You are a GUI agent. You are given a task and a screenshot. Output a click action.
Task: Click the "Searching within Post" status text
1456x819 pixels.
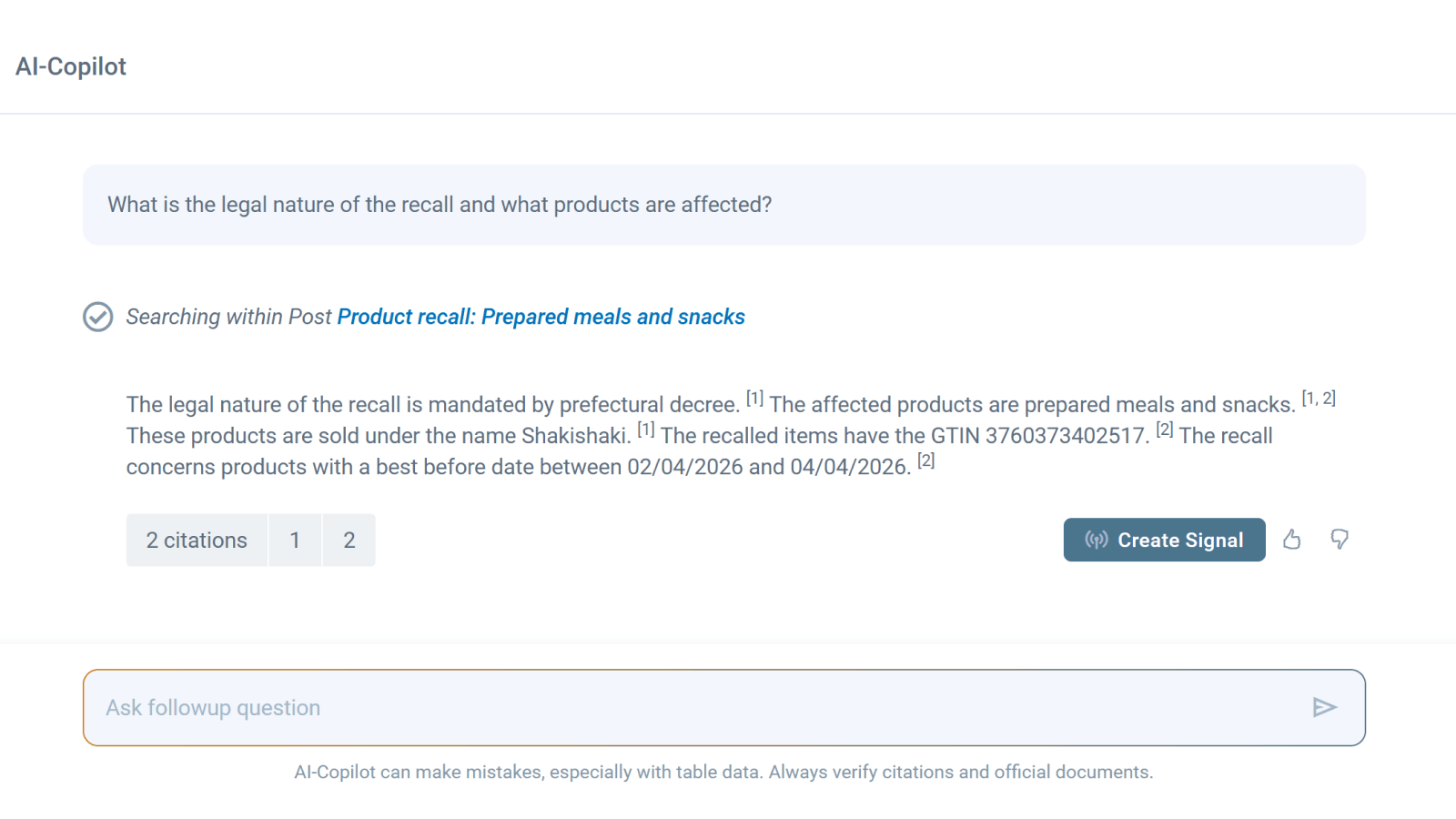(228, 317)
